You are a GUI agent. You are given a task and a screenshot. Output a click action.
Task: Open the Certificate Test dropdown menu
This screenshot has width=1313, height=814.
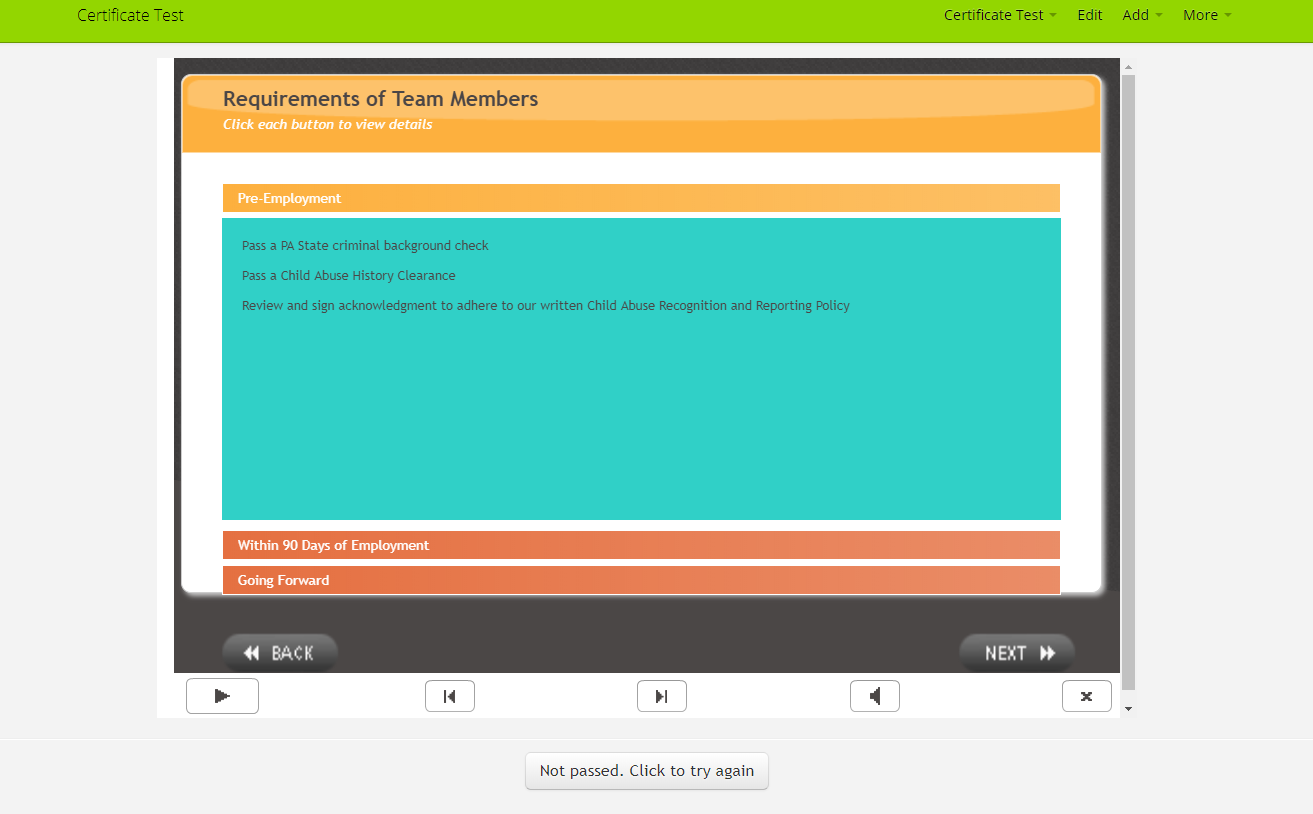[x=999, y=15]
